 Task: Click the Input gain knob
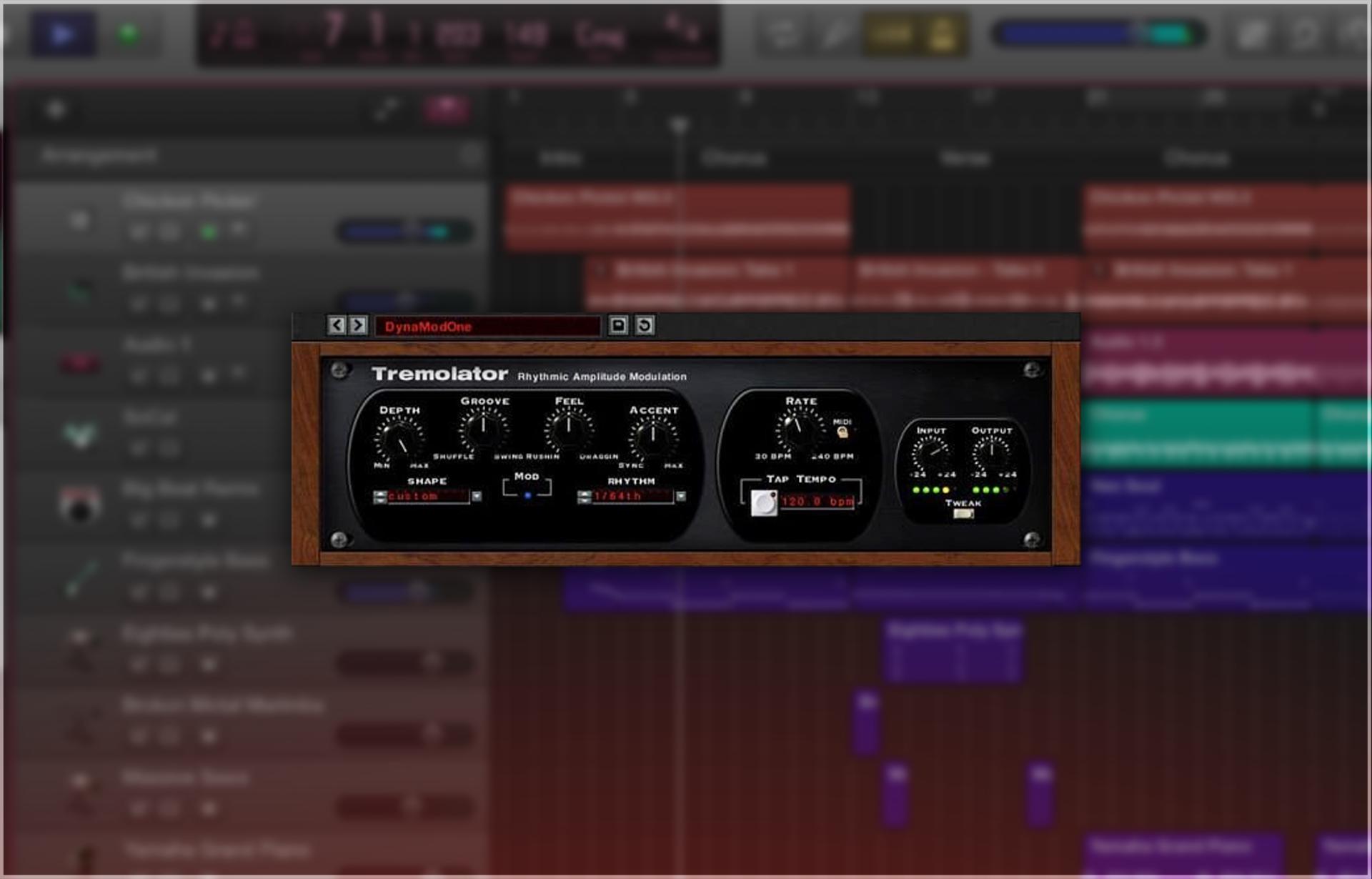[931, 452]
